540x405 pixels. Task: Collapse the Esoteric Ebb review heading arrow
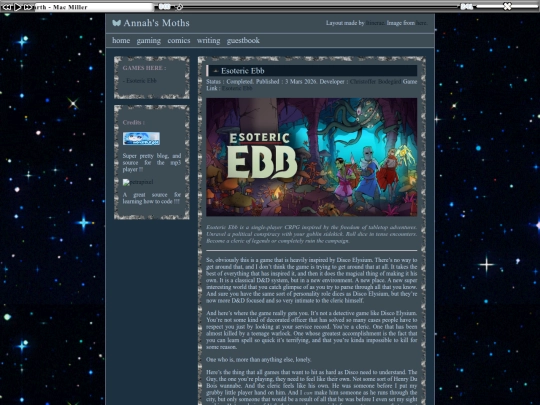tap(216, 71)
